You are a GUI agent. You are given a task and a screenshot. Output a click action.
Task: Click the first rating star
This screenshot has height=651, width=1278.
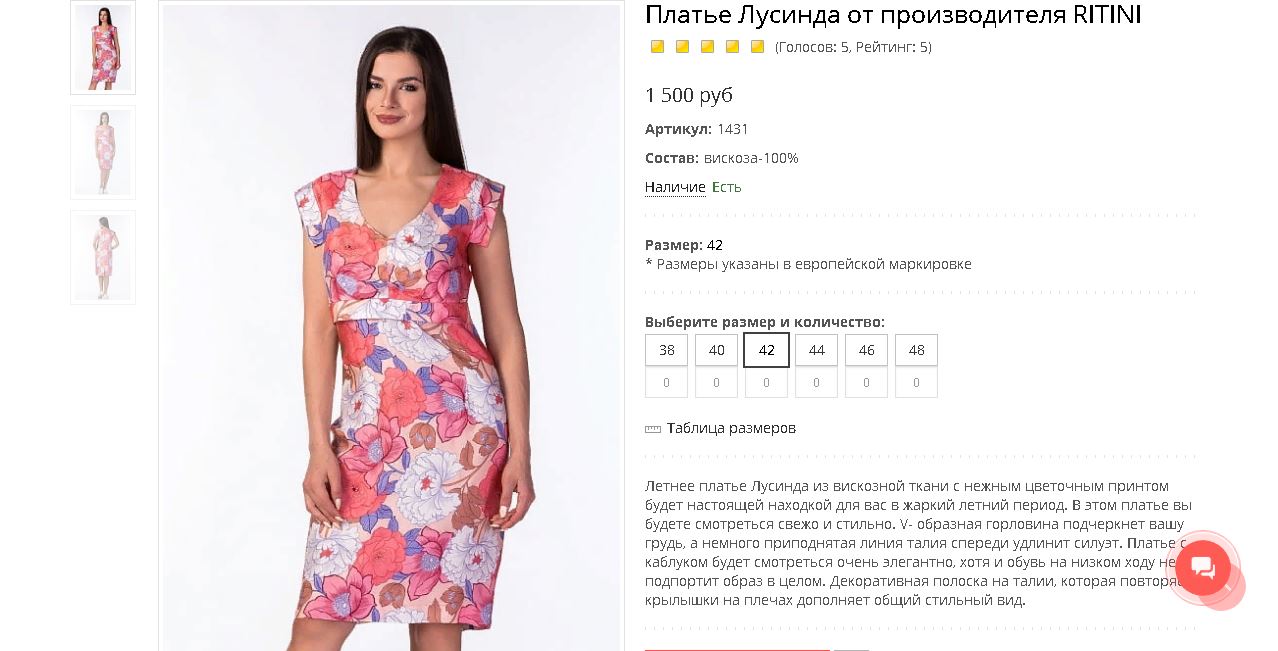click(657, 47)
